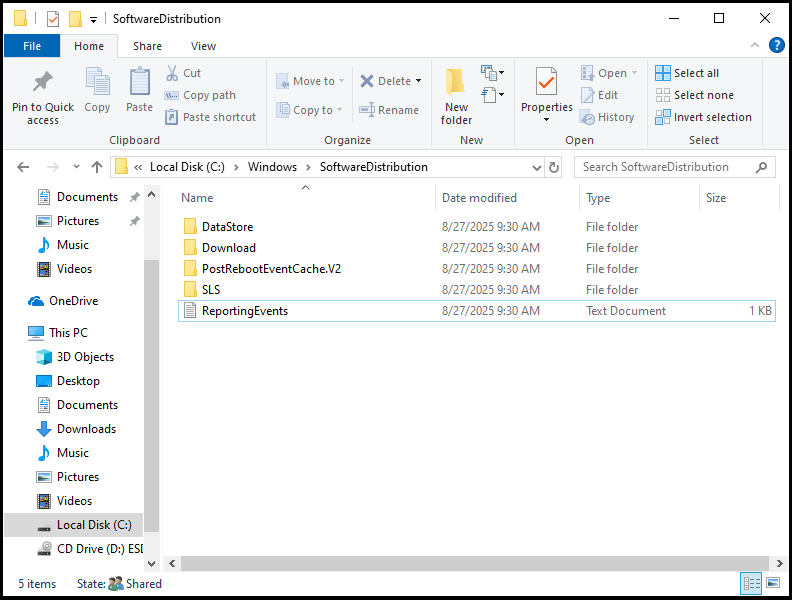The height and width of the screenshot is (600, 792).
Task: Open Desktop in navigation pane
Action: click(68, 381)
